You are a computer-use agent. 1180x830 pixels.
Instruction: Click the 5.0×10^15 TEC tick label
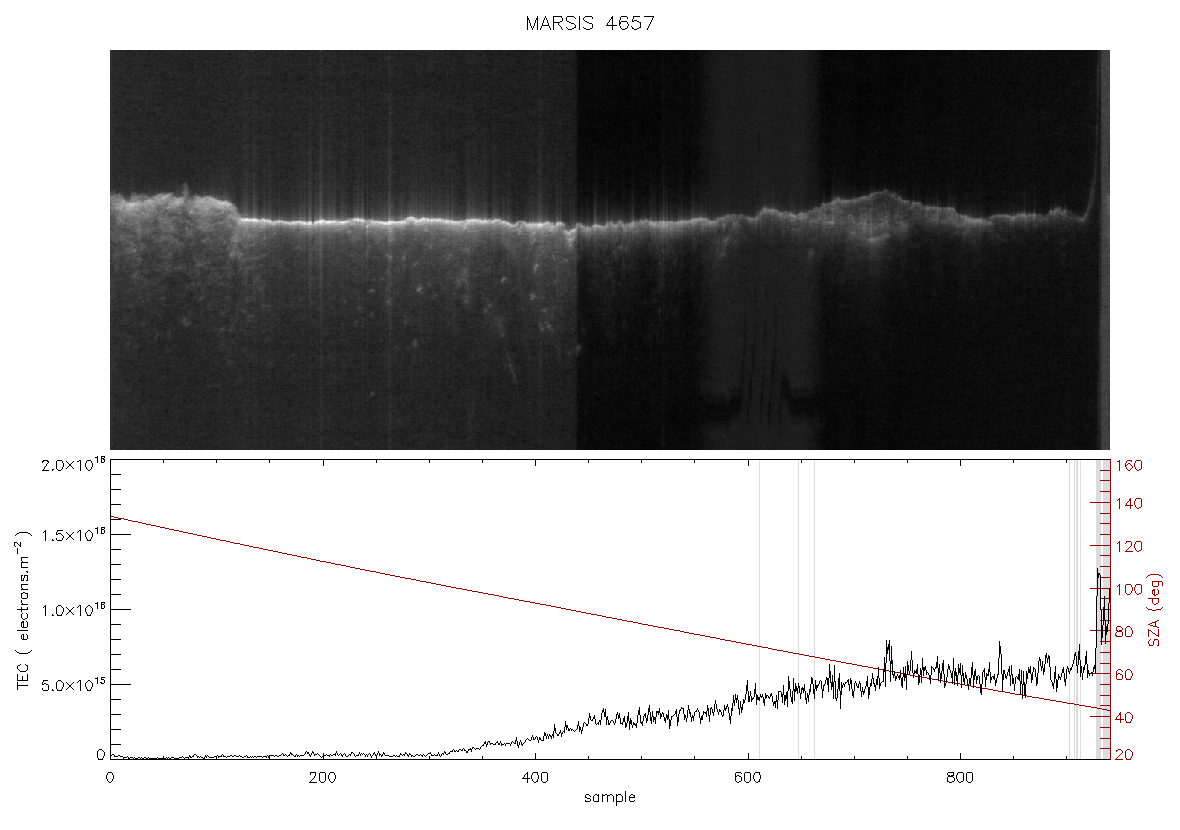[x=74, y=685]
